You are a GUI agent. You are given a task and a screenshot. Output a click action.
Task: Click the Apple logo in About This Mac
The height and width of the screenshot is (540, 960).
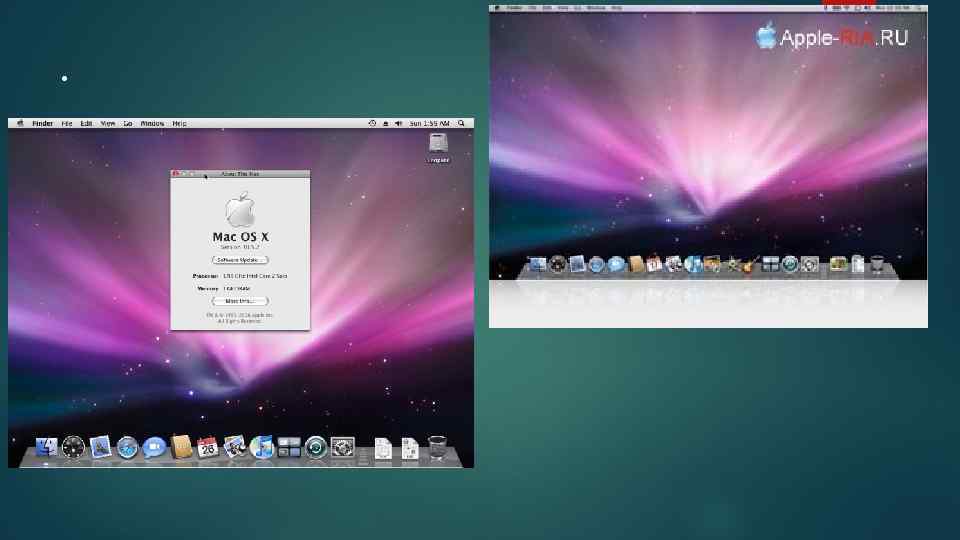pos(240,209)
